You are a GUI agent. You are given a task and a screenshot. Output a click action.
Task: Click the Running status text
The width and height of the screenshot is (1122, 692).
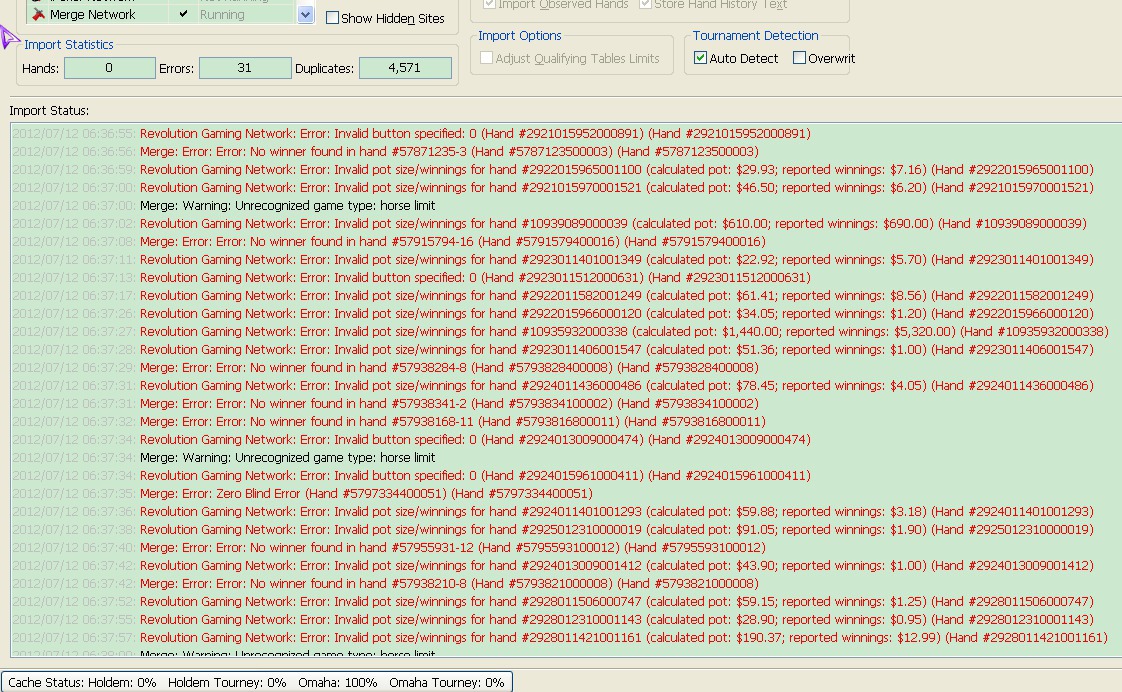(x=222, y=14)
